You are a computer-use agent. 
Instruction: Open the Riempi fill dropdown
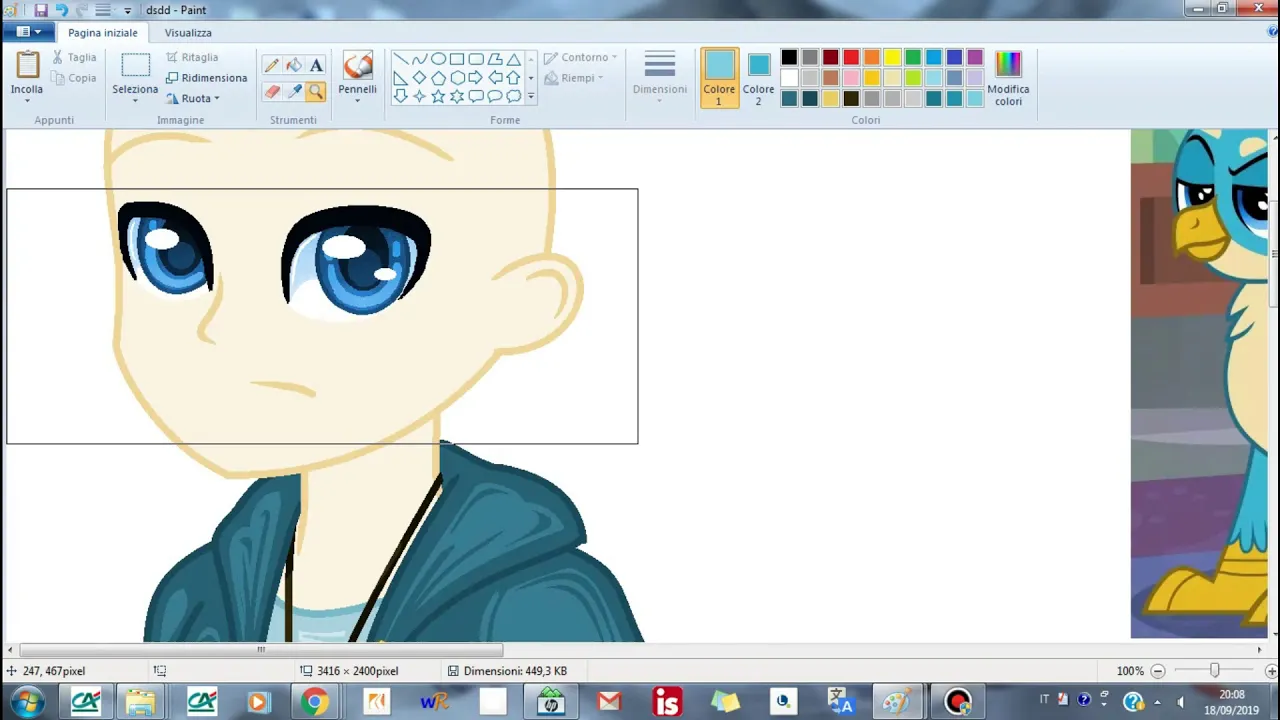[x=574, y=78]
